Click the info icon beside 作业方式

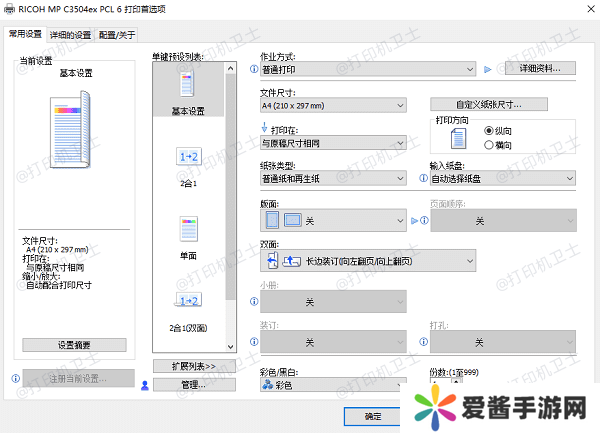tap(253, 69)
